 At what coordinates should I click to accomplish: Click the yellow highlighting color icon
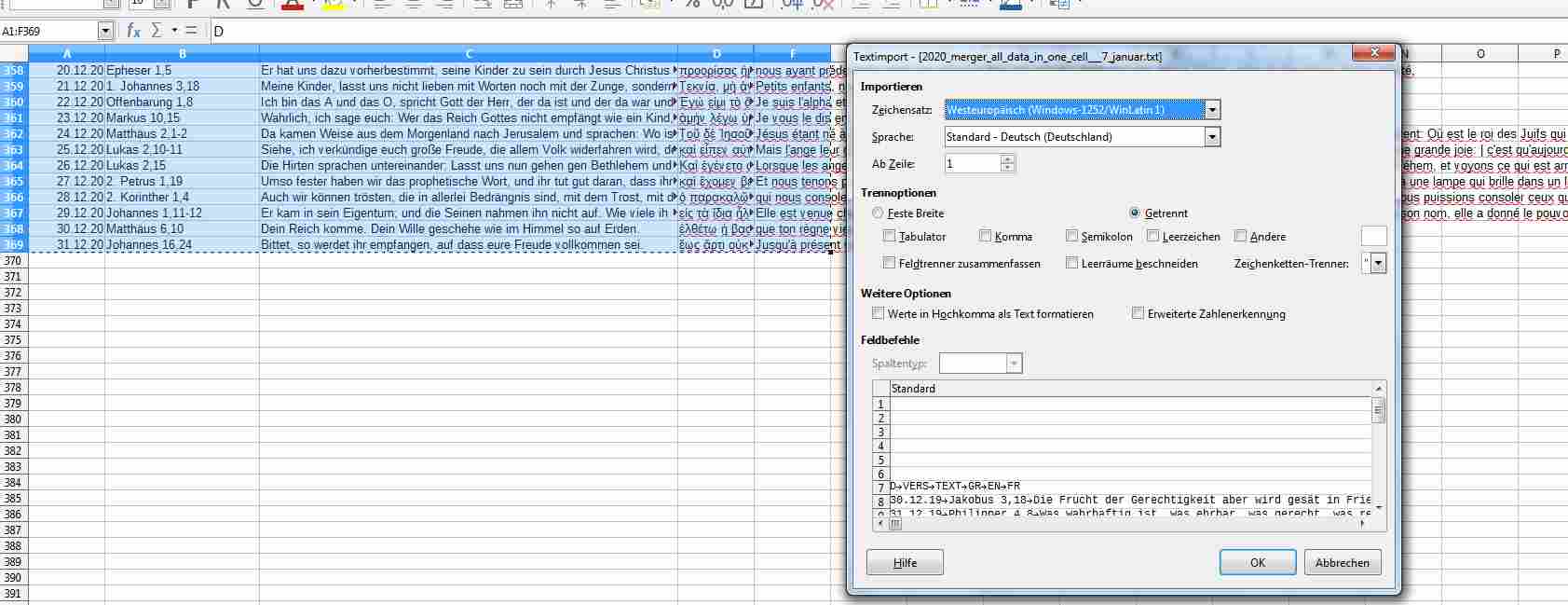(332, 4)
